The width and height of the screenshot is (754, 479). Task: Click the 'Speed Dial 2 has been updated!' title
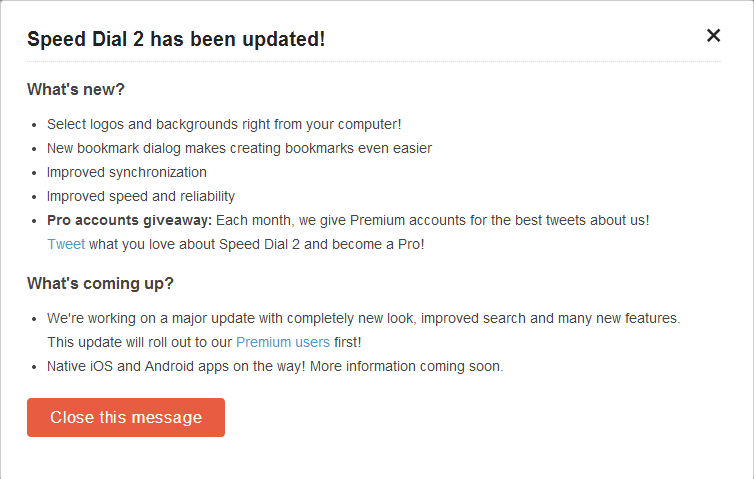point(176,39)
